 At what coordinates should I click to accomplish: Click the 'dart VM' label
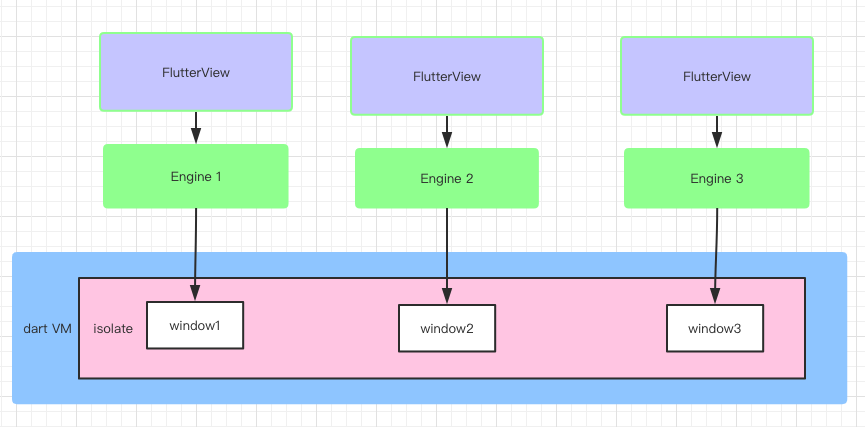point(47,329)
